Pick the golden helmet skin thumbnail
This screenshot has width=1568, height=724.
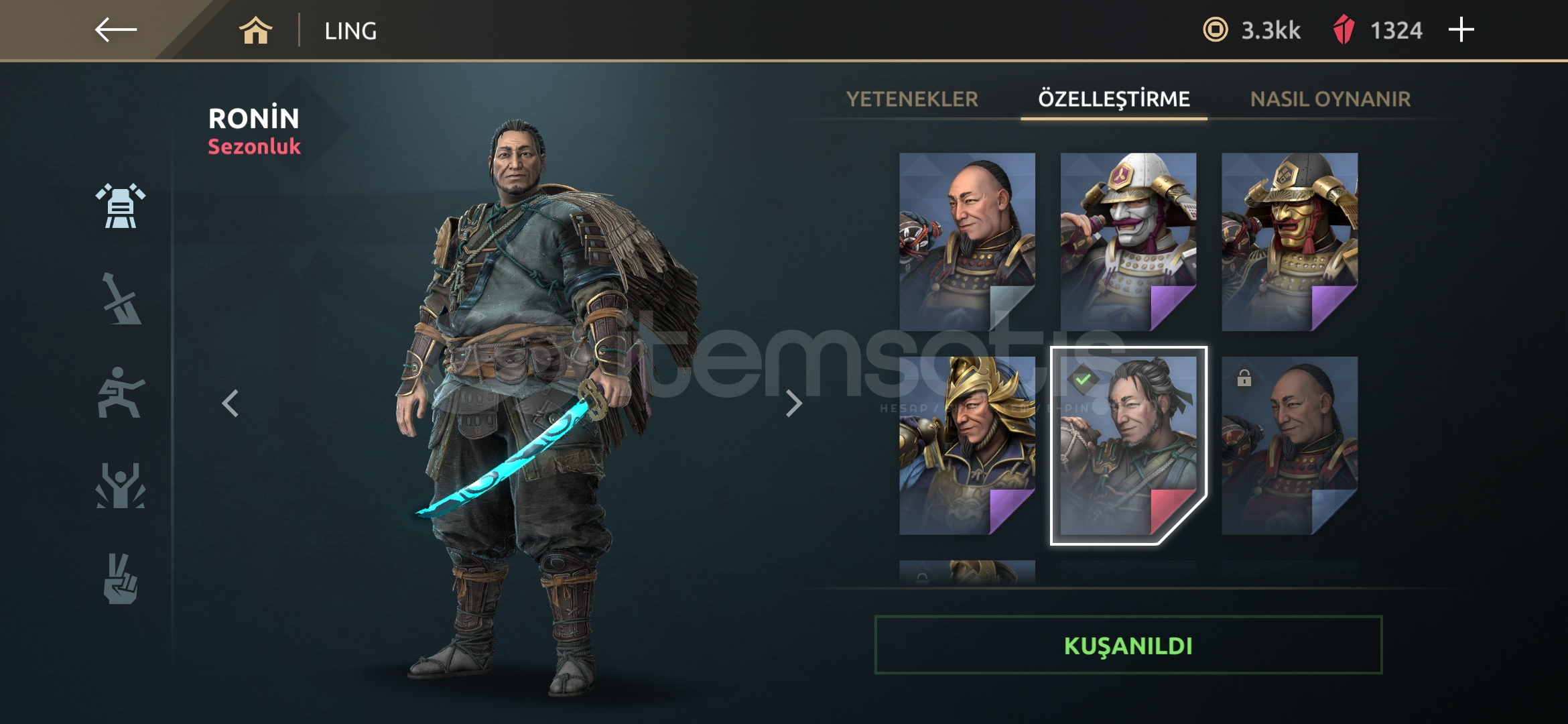point(967,446)
